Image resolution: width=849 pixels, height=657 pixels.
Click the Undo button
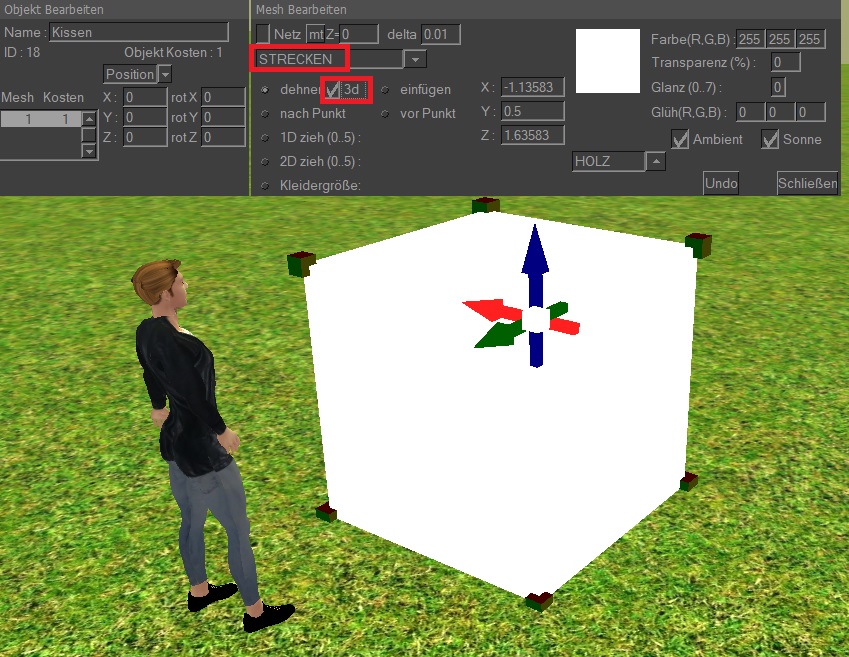[721, 183]
